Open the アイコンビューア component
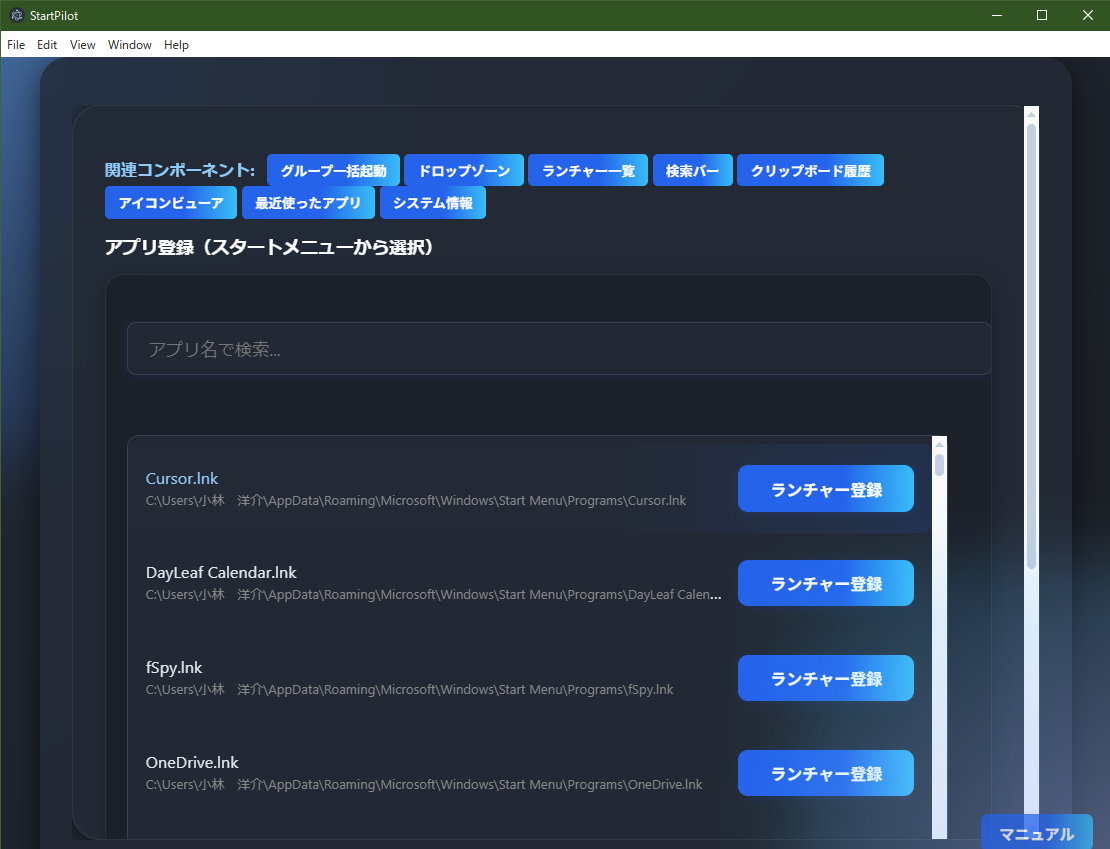The image size is (1110, 849). 171,203
